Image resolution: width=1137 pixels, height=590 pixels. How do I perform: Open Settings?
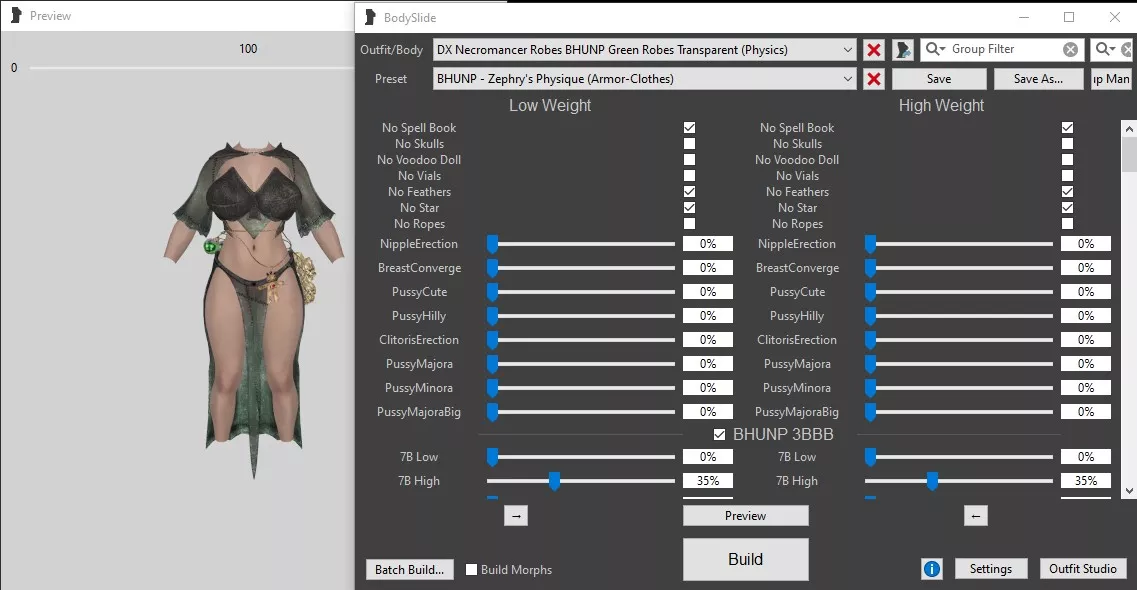(991, 568)
